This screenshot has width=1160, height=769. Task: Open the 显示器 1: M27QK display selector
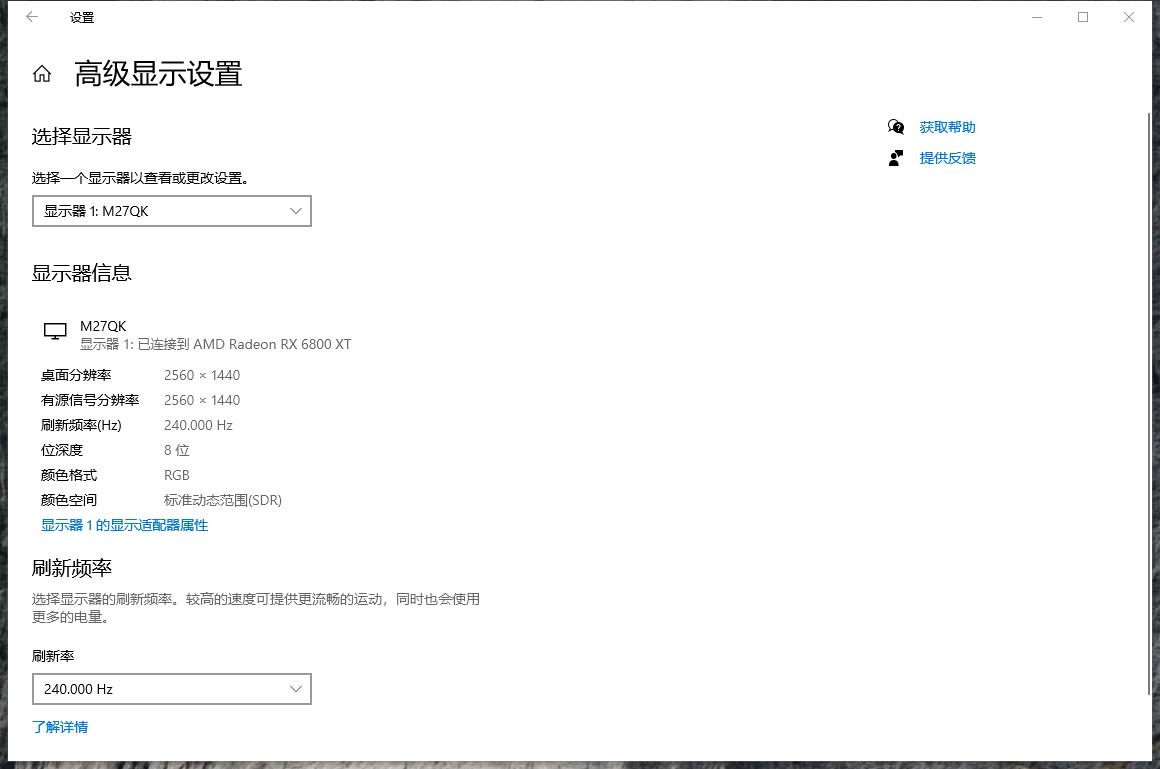(170, 211)
